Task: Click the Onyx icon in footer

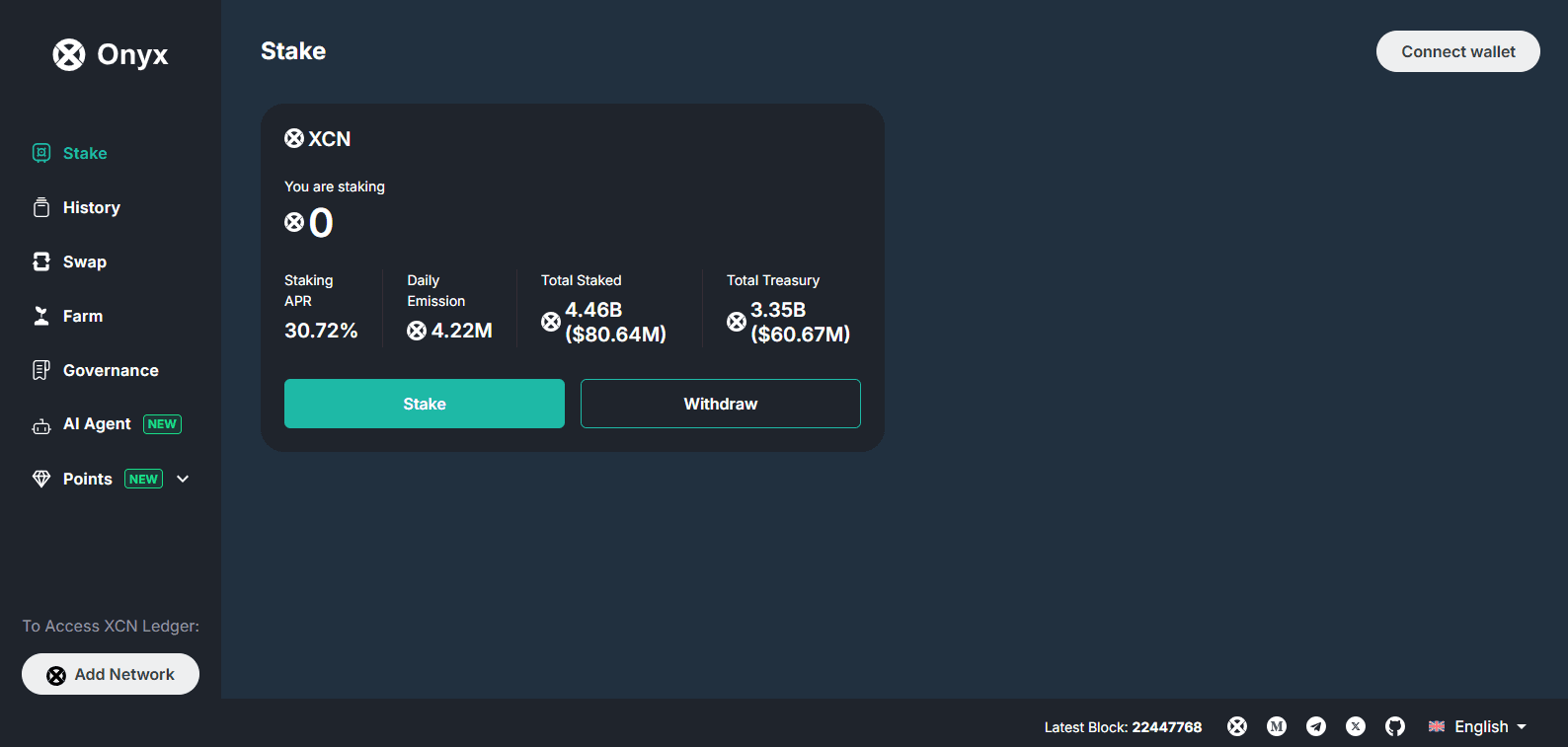Action: pos(1237,726)
